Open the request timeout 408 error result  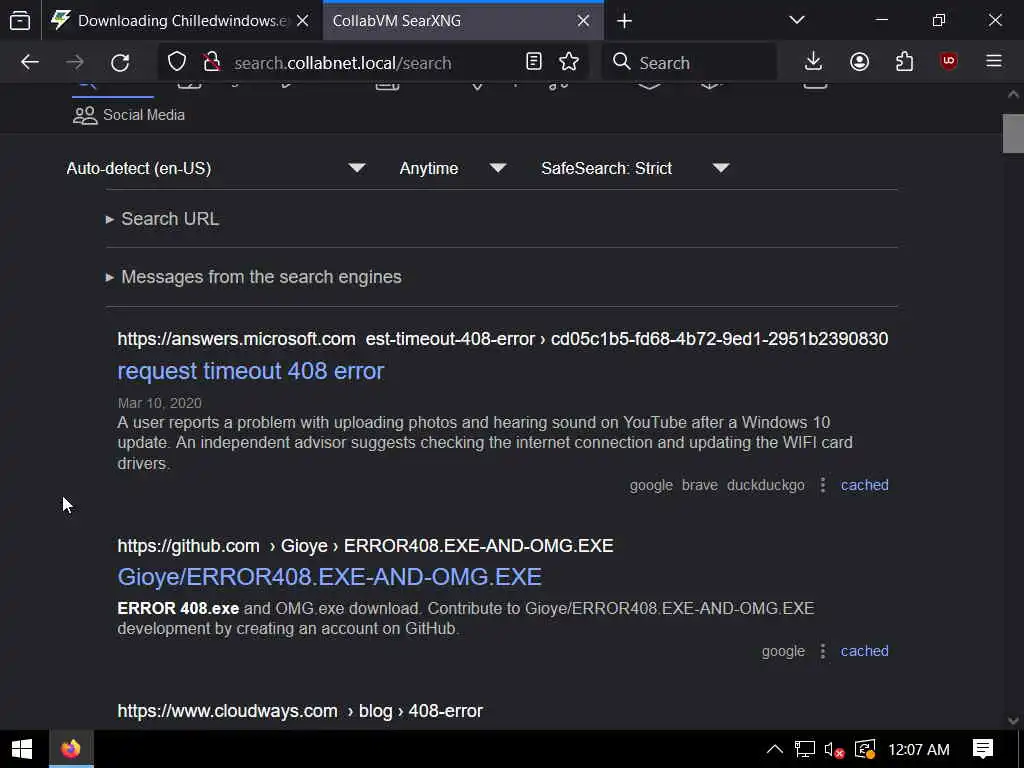click(x=251, y=371)
